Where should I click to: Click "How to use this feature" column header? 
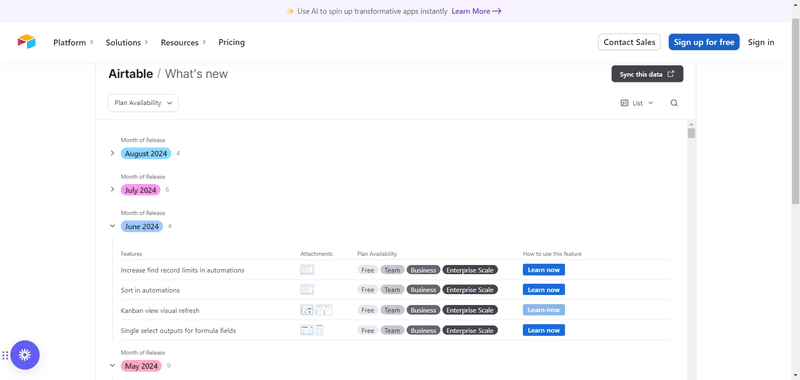point(552,254)
